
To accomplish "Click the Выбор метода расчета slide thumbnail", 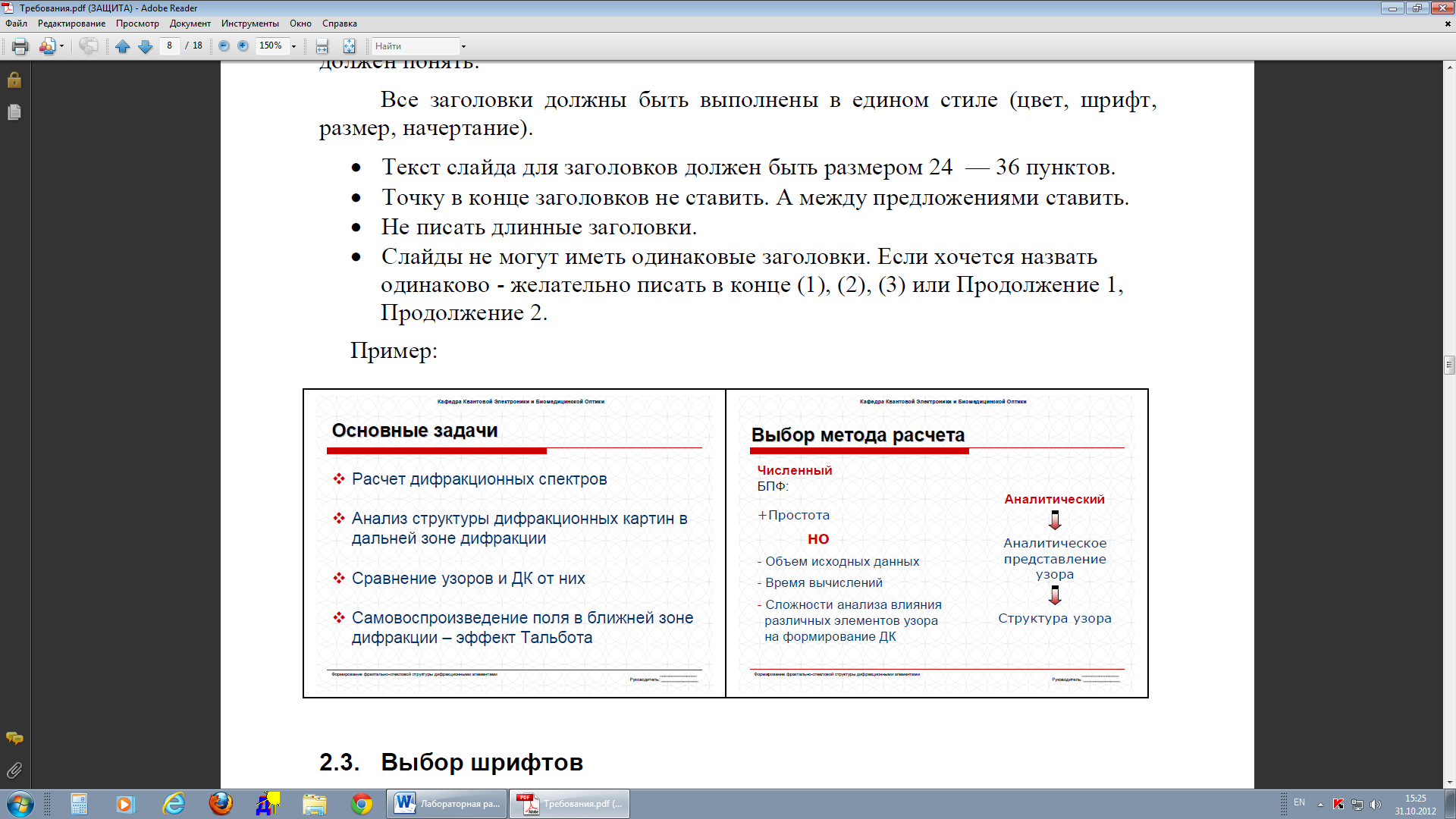I will point(937,543).
